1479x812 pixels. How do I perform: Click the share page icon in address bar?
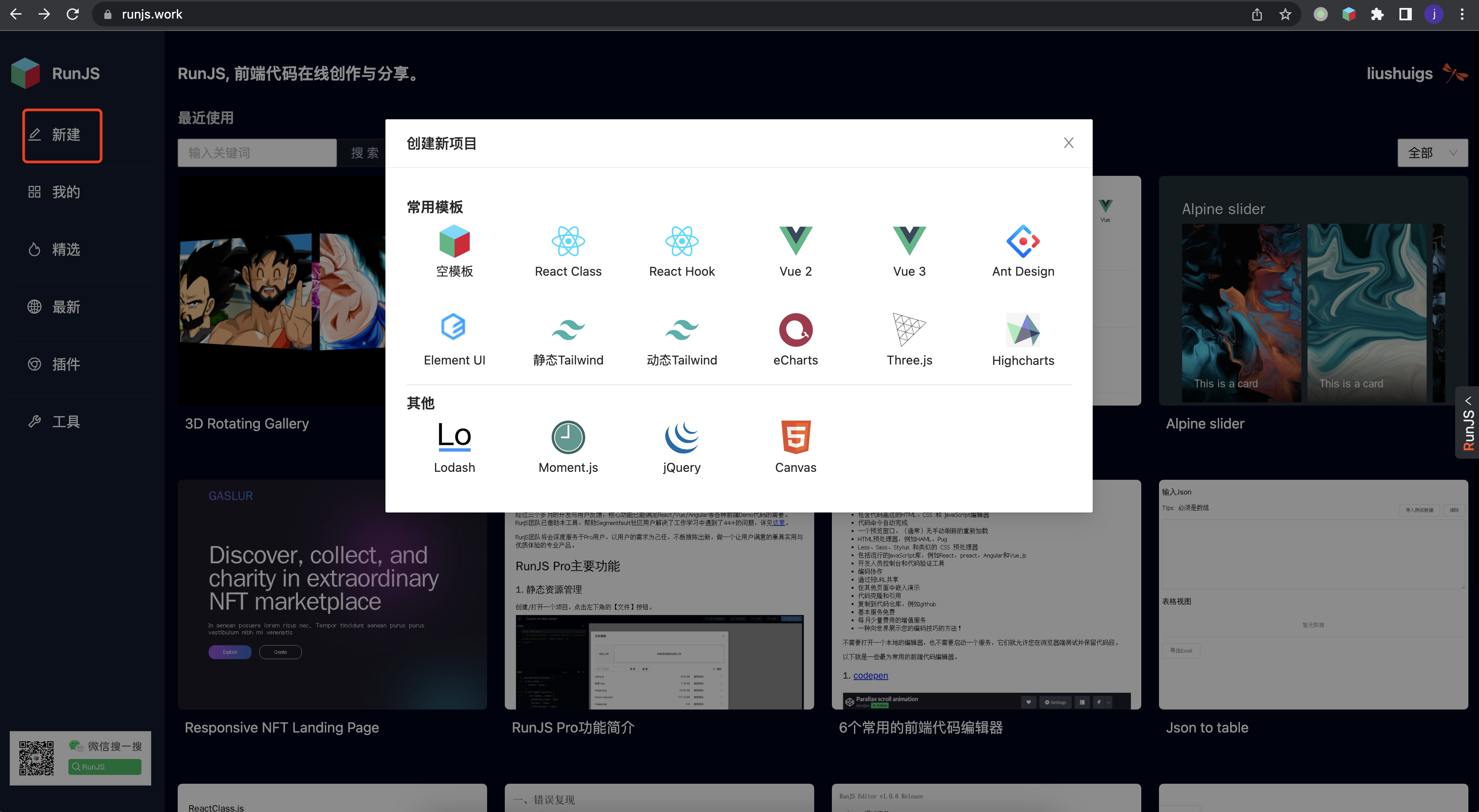point(1257,14)
